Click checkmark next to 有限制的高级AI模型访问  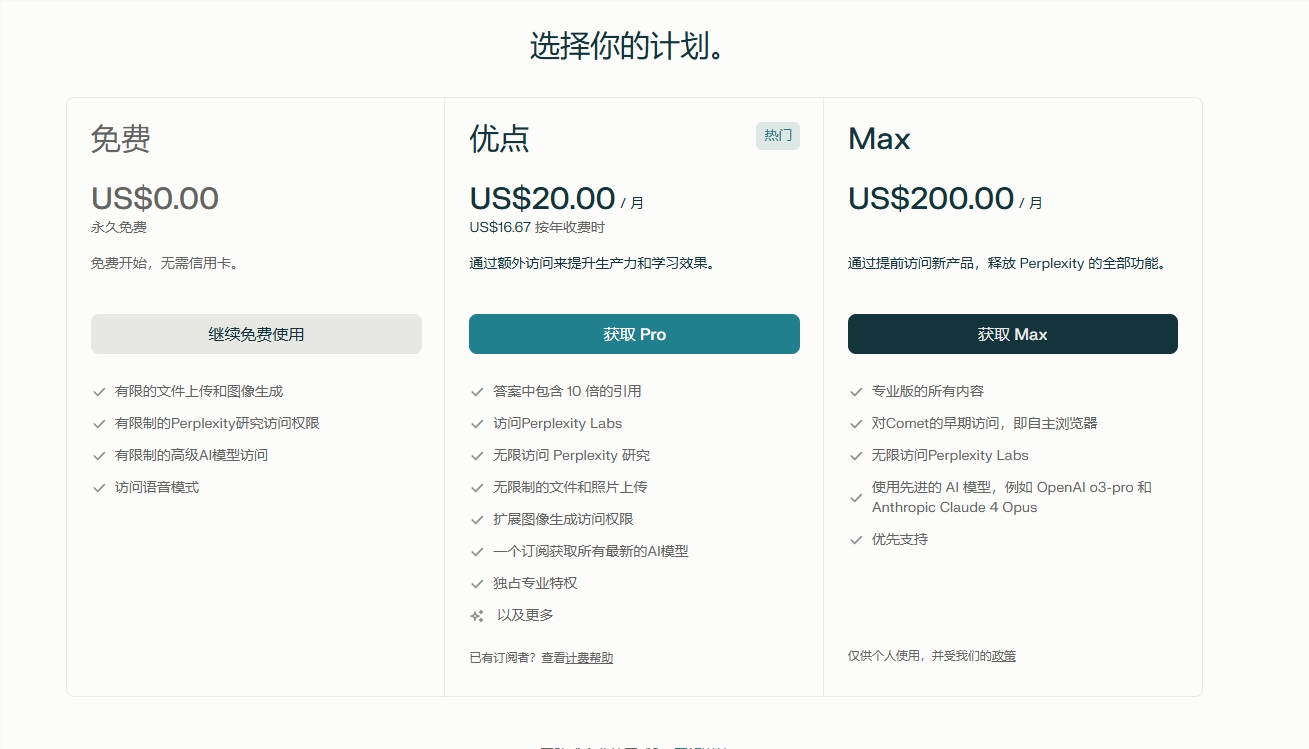[x=99, y=456]
